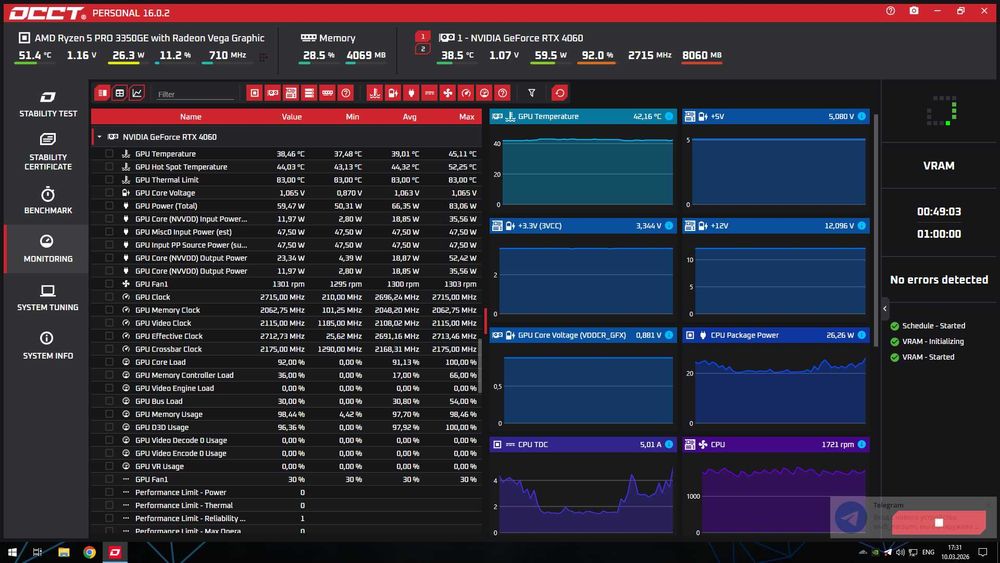Viewport: 1000px width, 563px height.
Task: Select the GPU Thermal Limit row
Action: [x=286, y=180]
